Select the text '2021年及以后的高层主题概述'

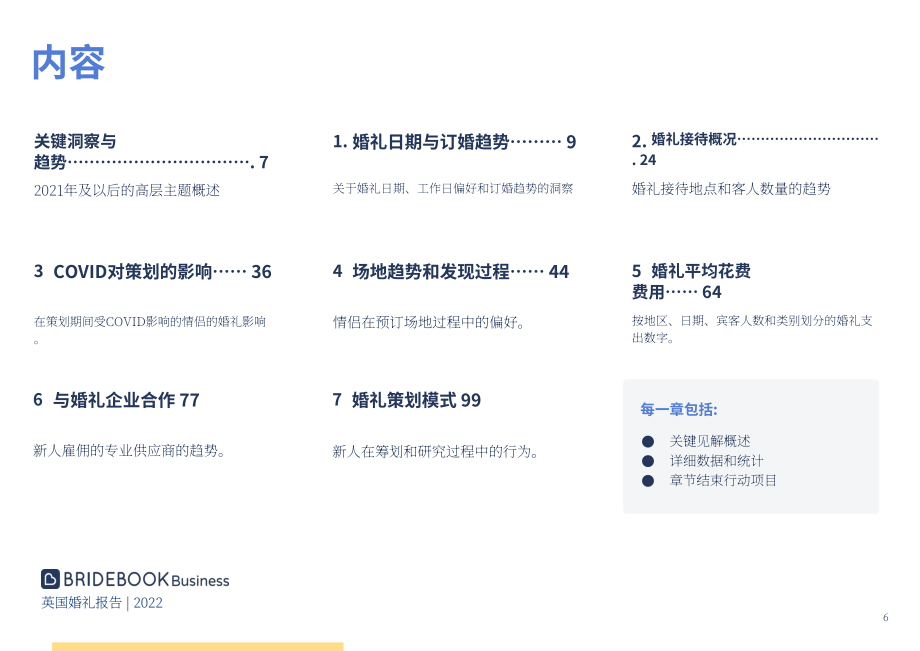[x=127, y=190]
